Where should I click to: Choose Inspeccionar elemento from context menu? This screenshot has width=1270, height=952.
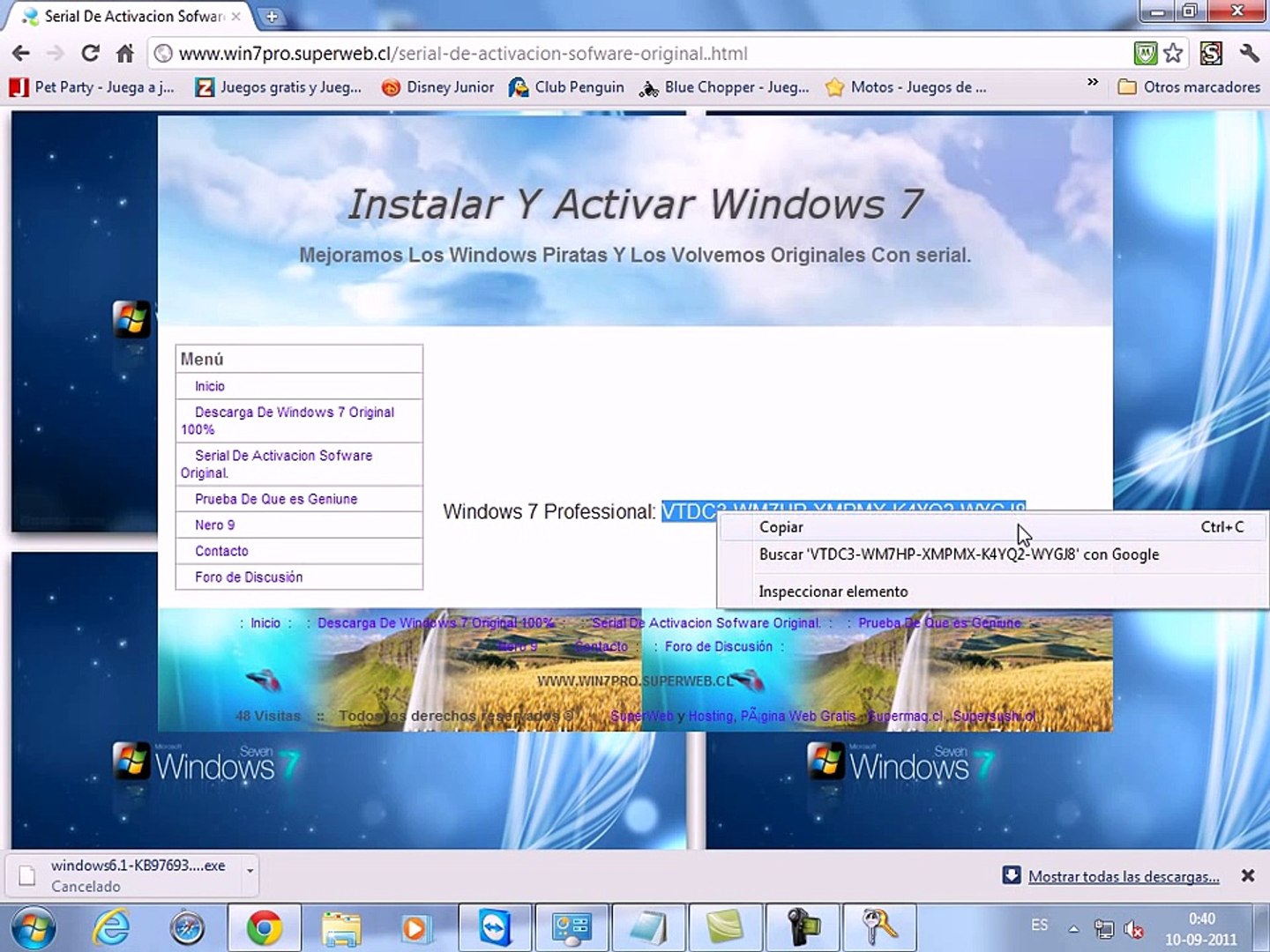click(x=993, y=591)
